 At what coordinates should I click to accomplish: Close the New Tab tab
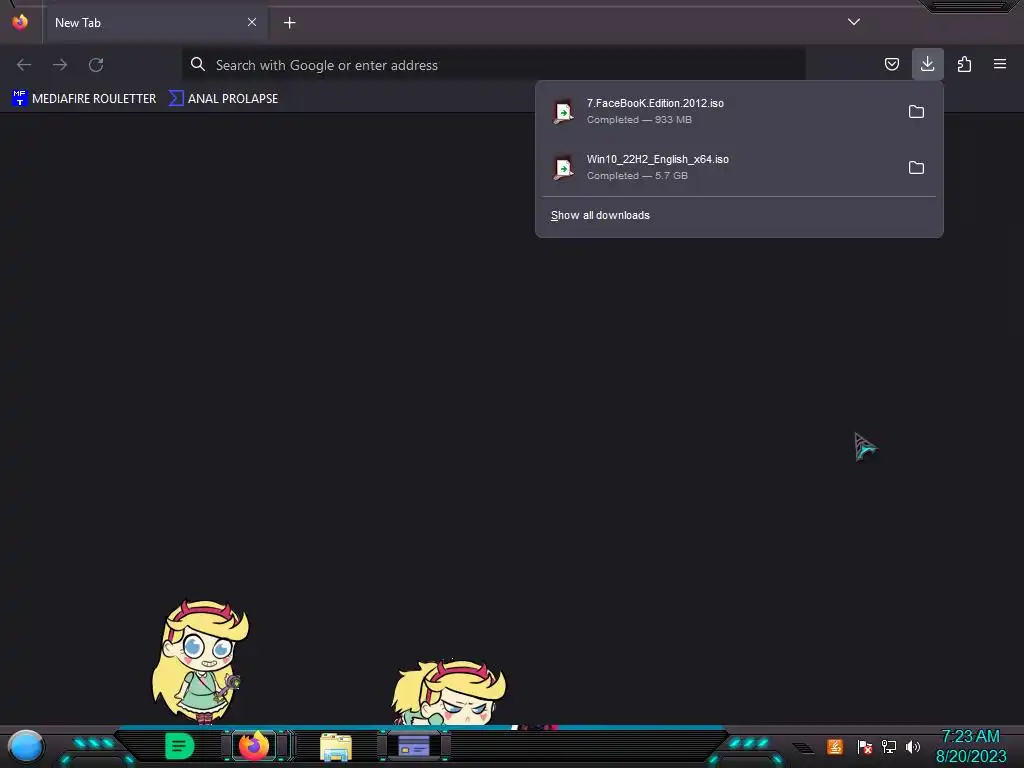251,22
